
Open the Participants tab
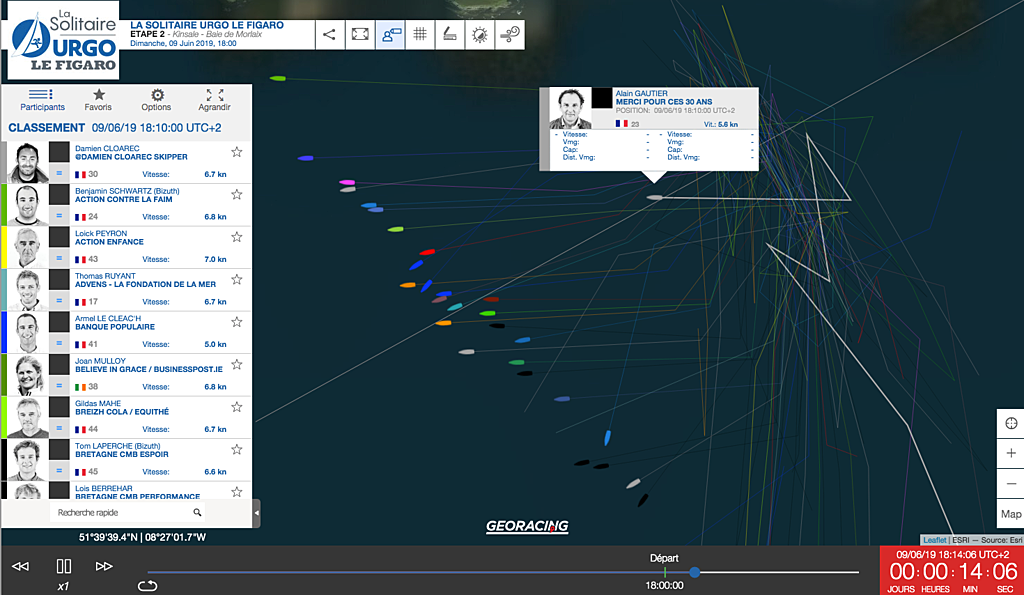[x=42, y=100]
